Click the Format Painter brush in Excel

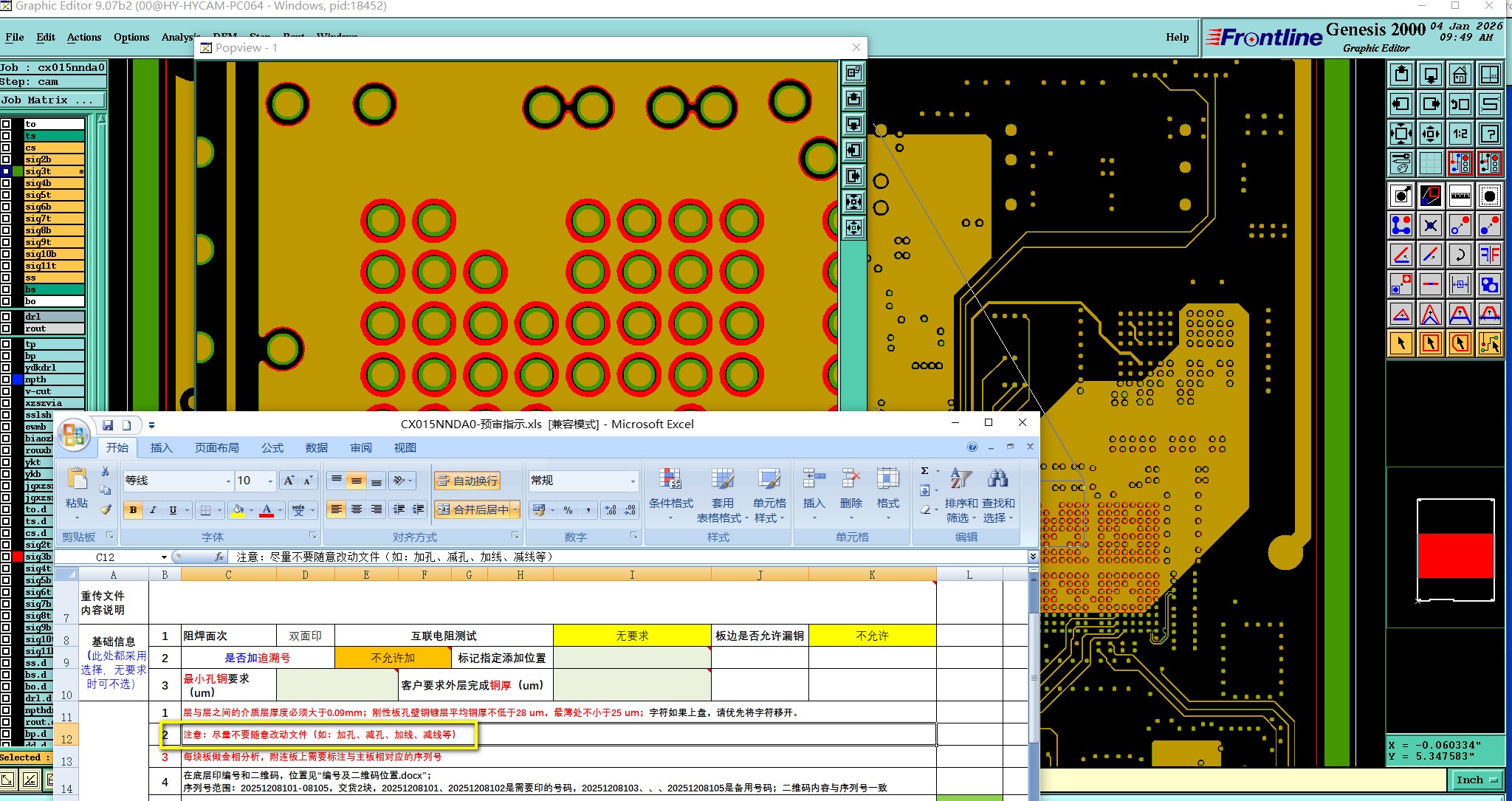[106, 509]
